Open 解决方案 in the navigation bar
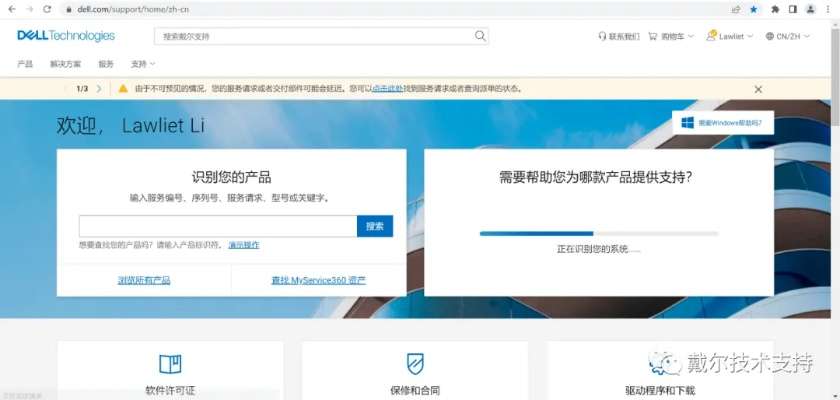 click(65, 64)
